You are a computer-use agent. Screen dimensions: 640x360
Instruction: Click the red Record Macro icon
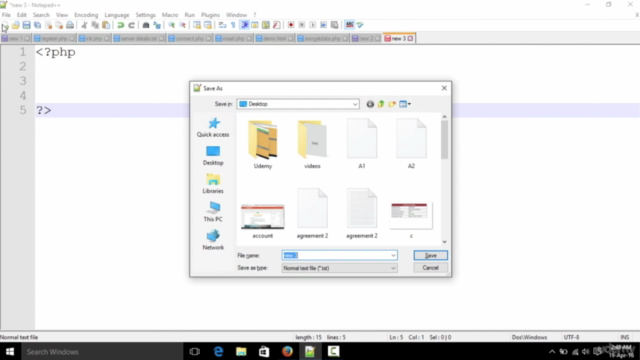[x=291, y=25]
